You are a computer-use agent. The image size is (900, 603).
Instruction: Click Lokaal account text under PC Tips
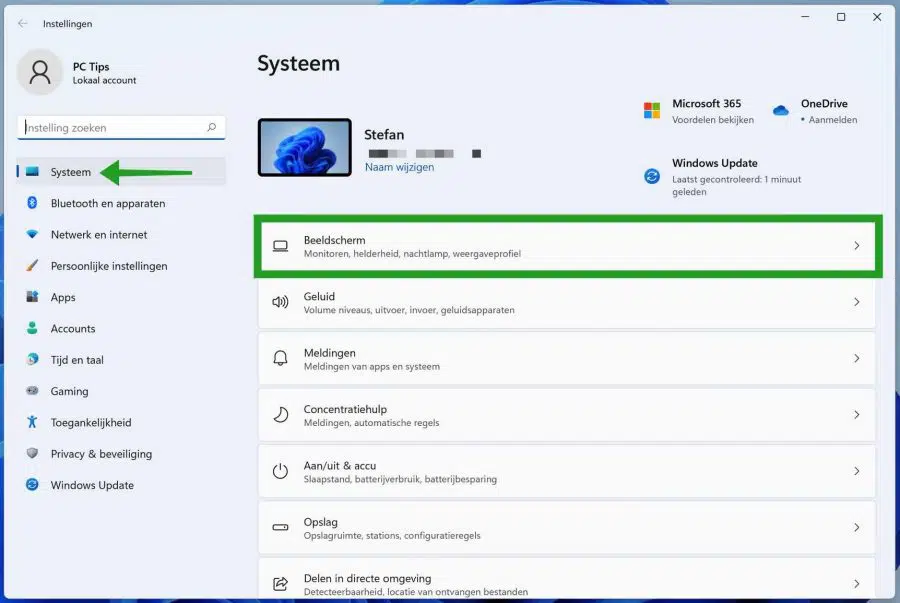tap(104, 80)
